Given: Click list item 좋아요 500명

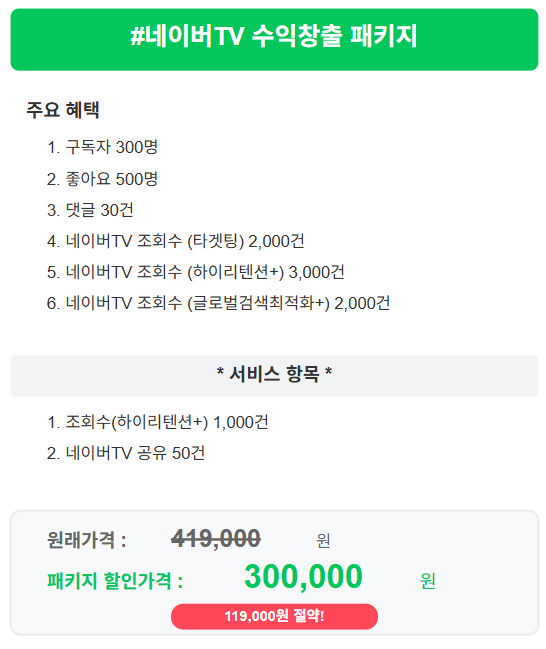Looking at the screenshot, I should (x=102, y=179).
